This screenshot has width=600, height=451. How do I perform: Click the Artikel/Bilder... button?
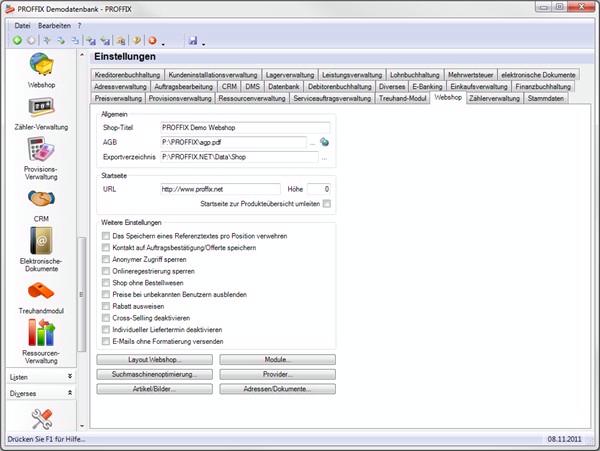pos(155,389)
